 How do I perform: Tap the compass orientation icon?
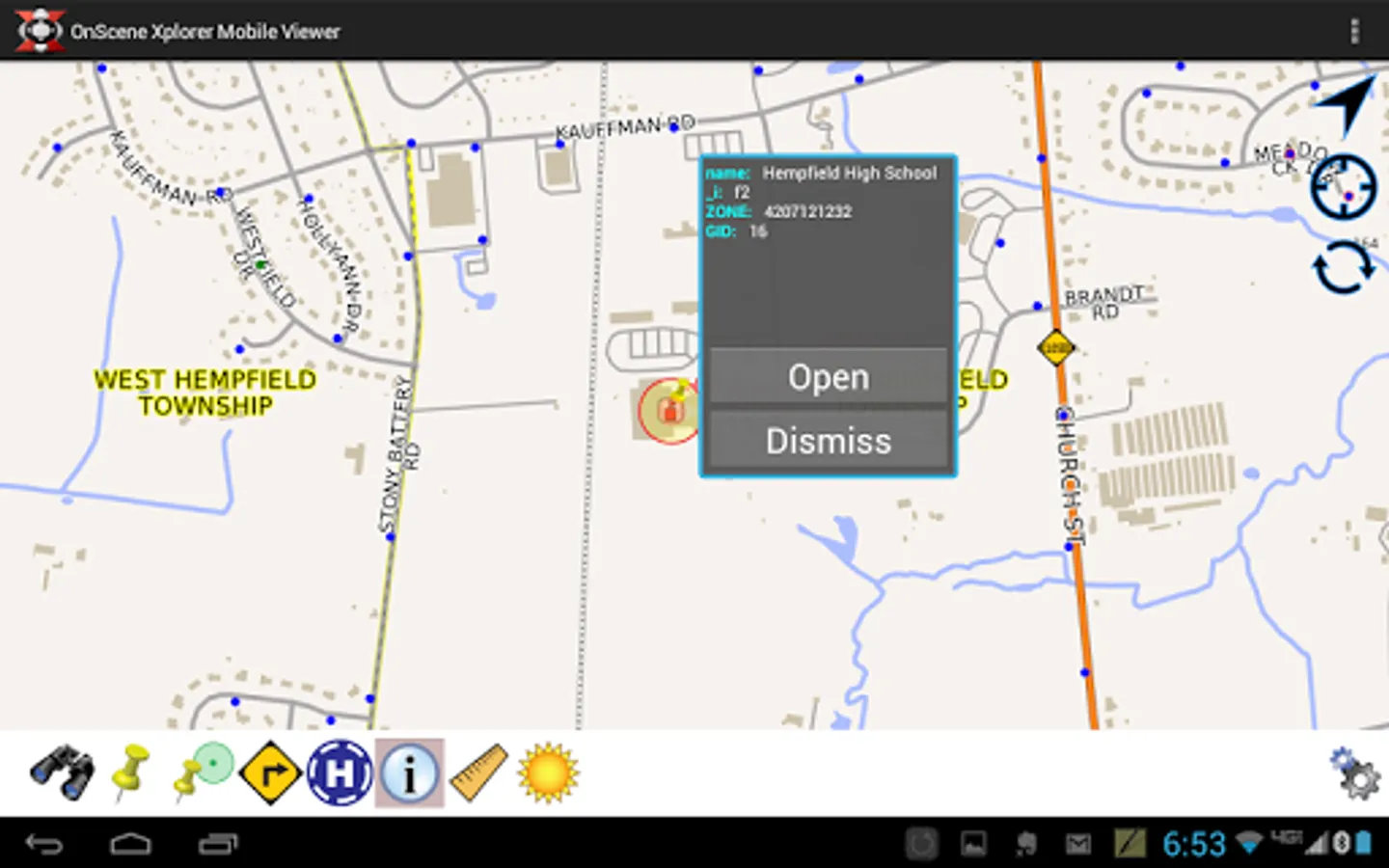[x=1343, y=186]
